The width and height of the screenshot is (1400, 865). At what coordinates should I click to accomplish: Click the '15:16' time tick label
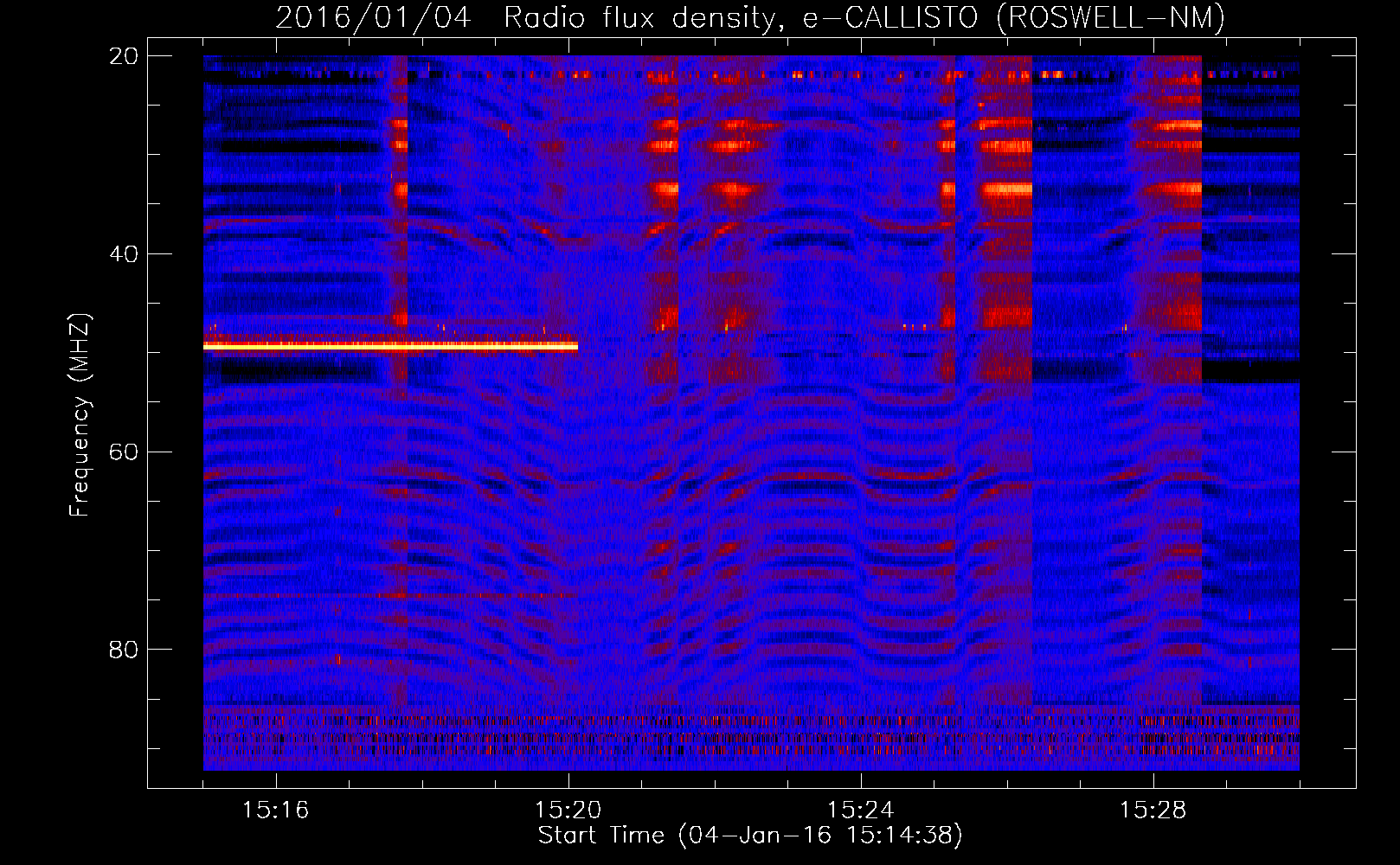(x=275, y=810)
